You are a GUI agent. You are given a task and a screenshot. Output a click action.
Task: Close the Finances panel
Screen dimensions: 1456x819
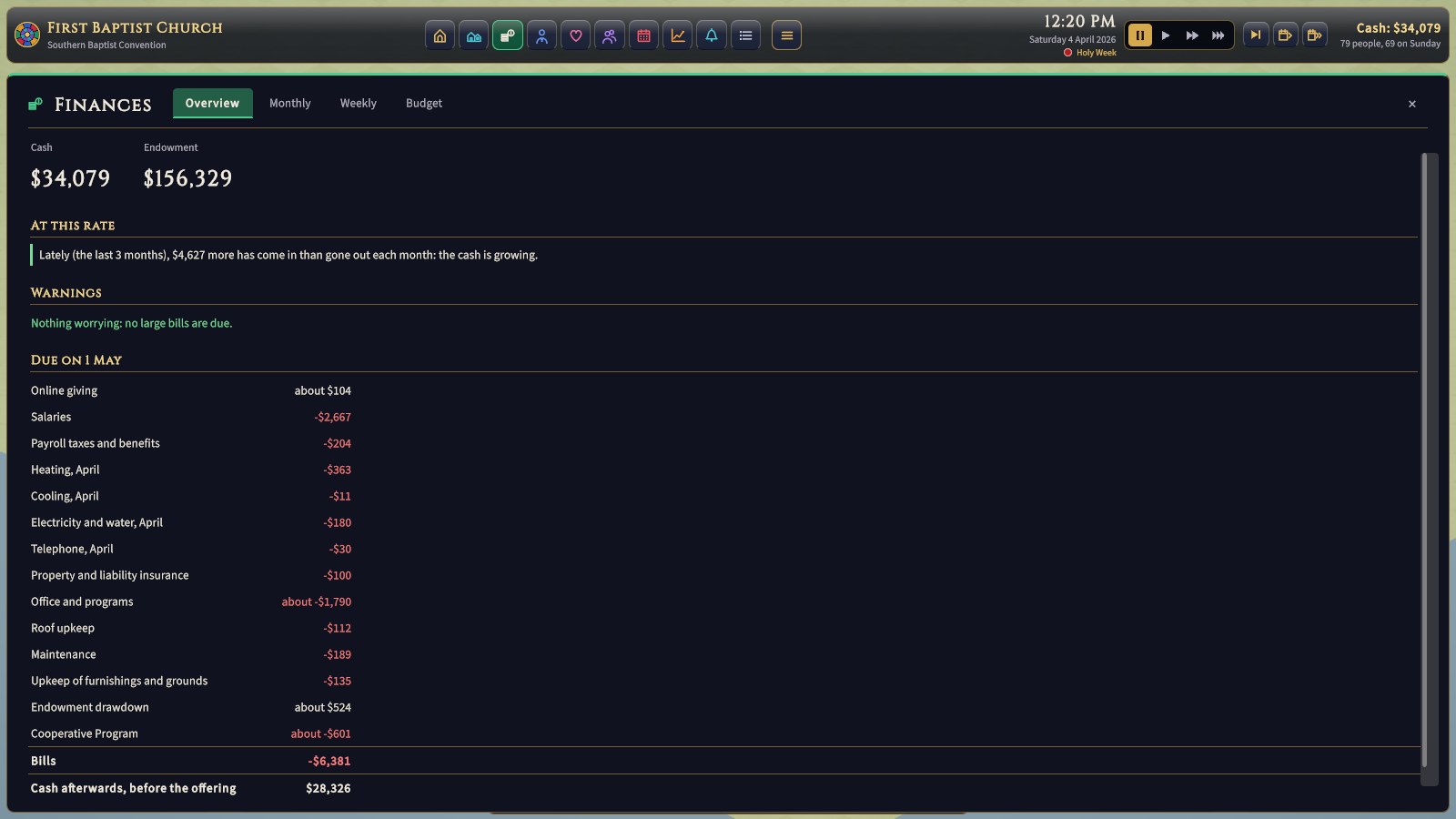tap(1412, 104)
